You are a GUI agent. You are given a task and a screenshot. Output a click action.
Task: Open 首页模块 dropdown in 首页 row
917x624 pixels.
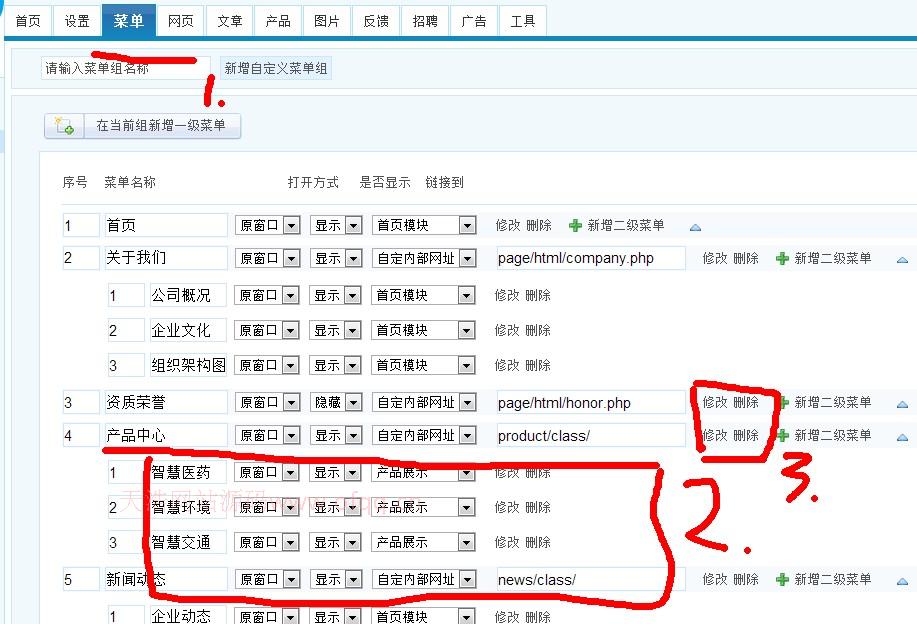coord(424,225)
